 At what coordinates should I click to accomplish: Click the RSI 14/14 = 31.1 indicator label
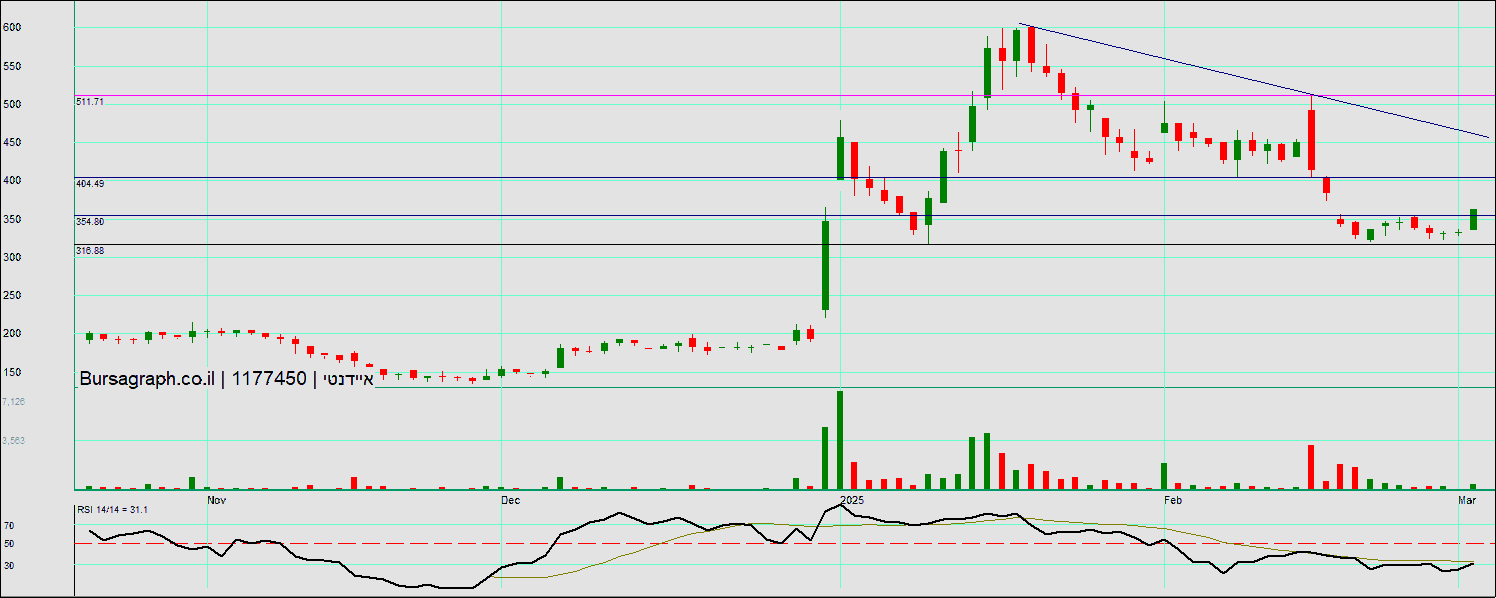pos(113,510)
